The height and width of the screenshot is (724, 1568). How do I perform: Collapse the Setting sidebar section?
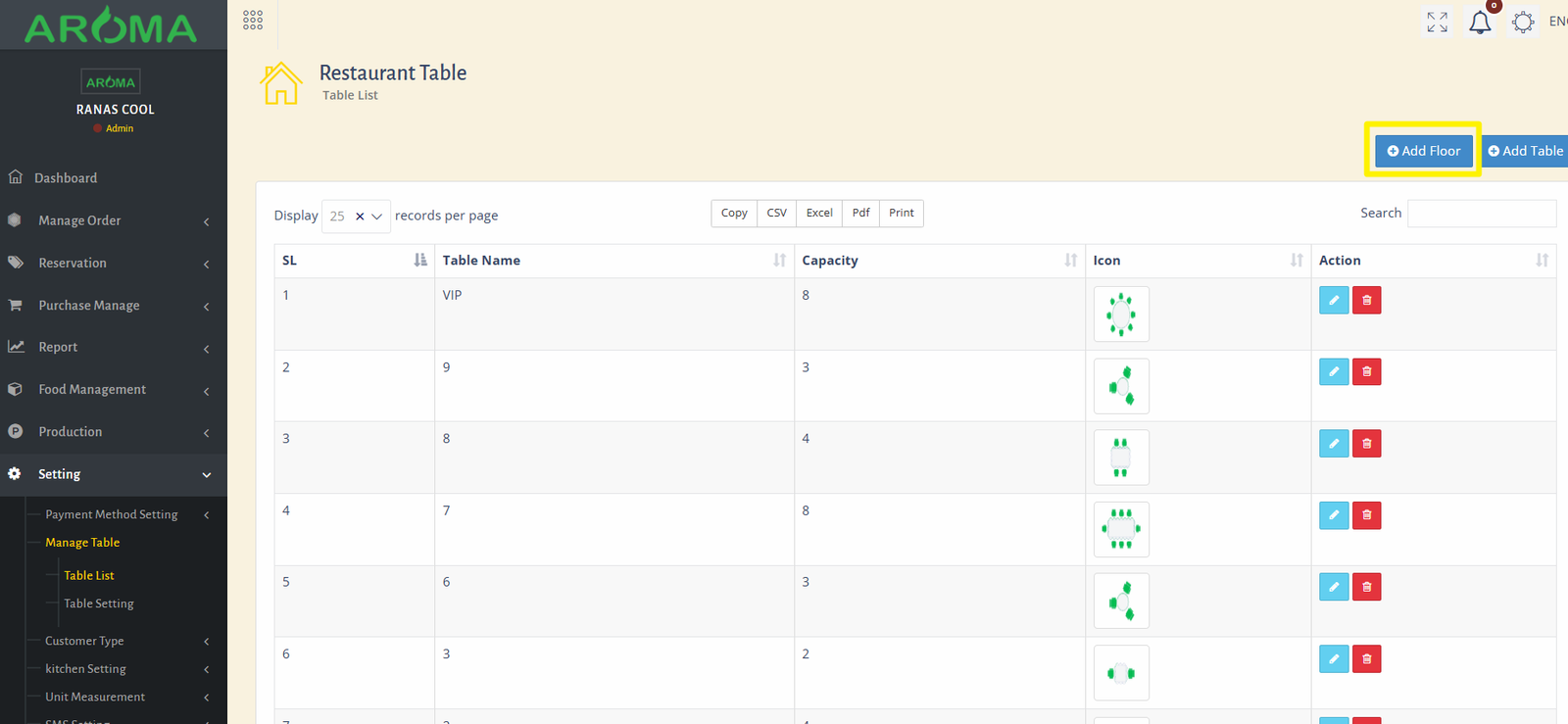pyautogui.click(x=114, y=474)
